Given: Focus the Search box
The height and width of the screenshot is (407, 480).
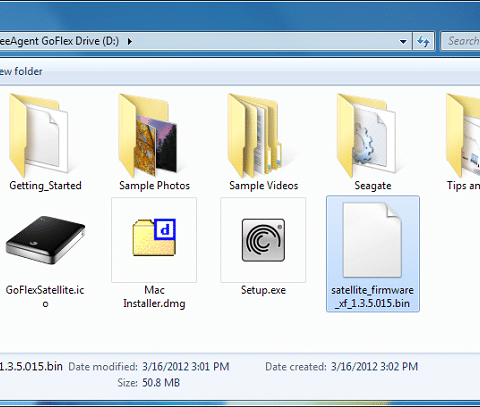Looking at the screenshot, I should (x=461, y=41).
